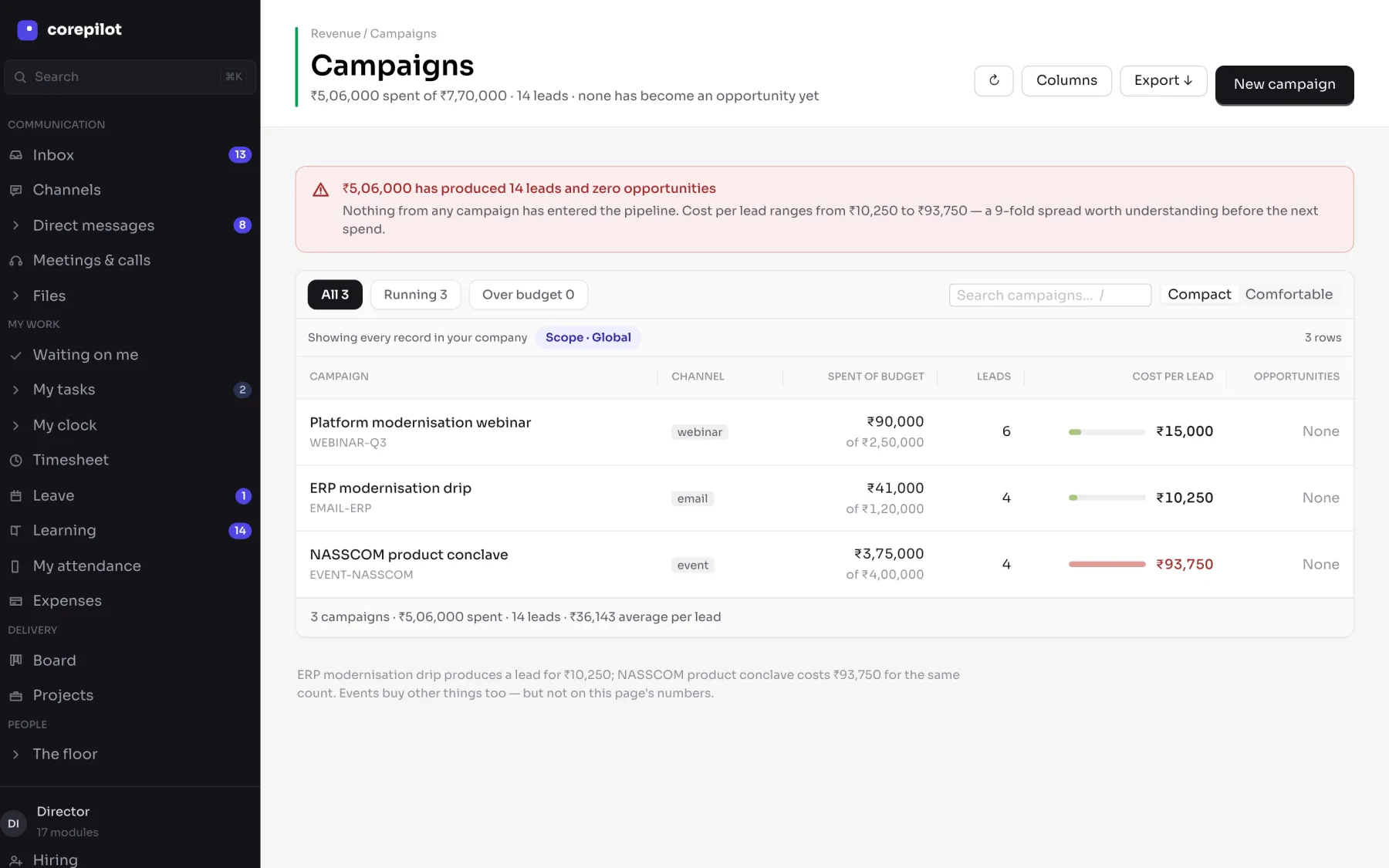
Task: Click the Inbox 13 unread badge
Action: click(240, 155)
